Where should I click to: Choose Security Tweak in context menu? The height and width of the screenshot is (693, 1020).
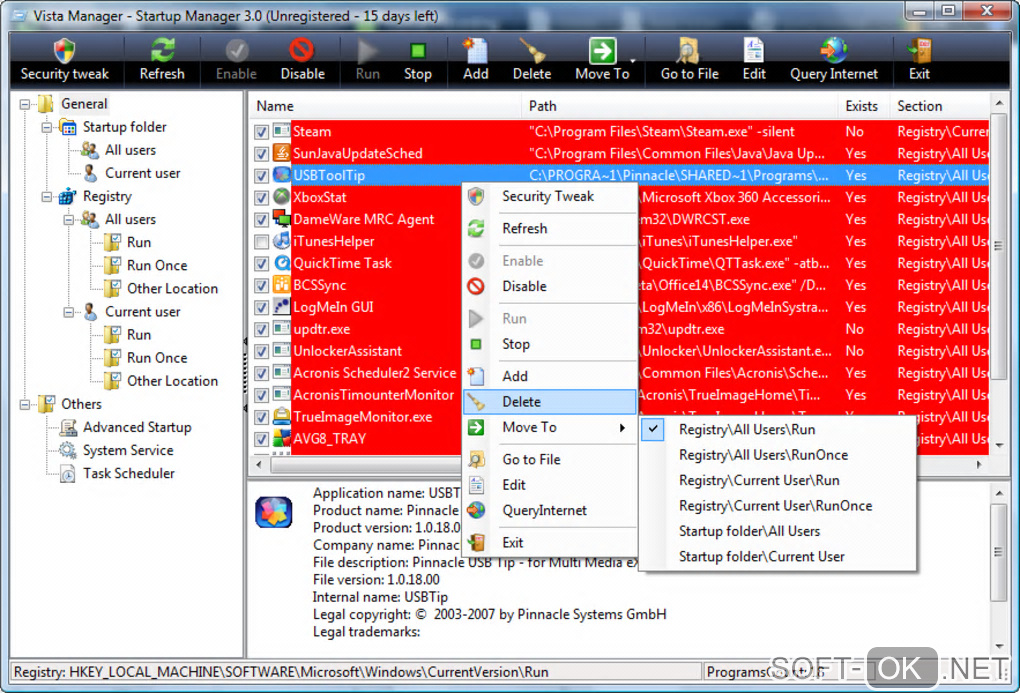tap(550, 197)
